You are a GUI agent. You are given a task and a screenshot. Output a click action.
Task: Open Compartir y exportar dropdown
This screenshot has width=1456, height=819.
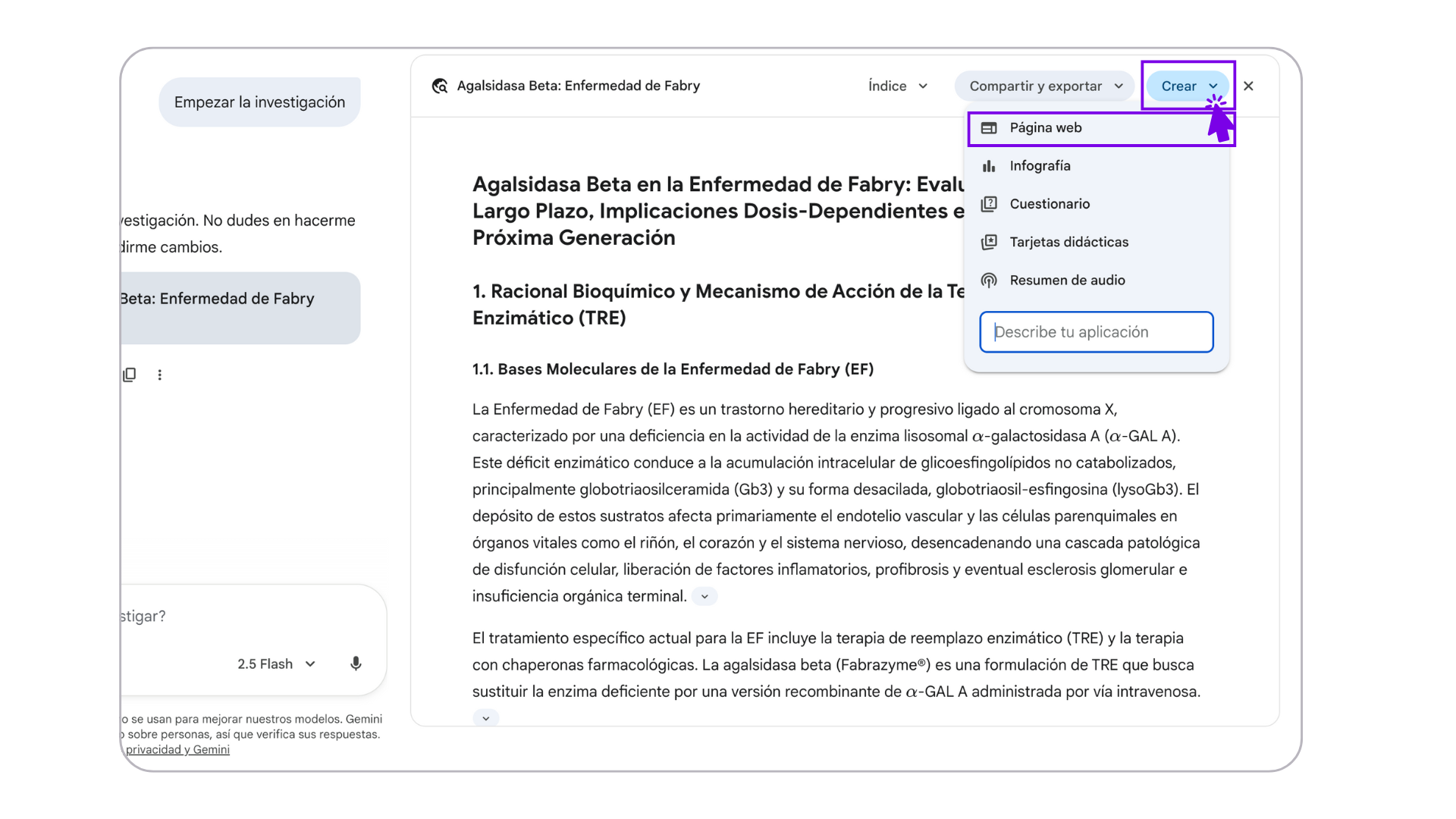tap(1045, 86)
